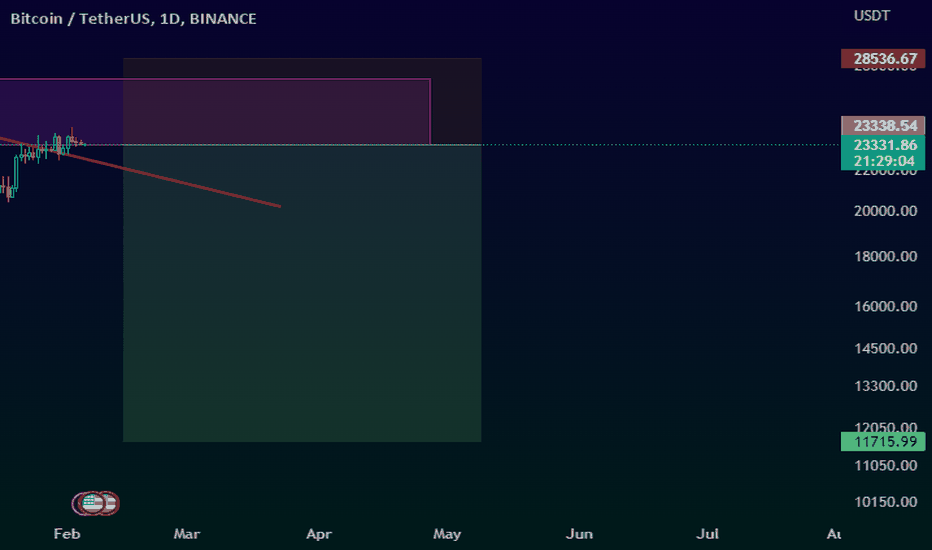The width and height of the screenshot is (932, 550).
Task: Click the Bitcoin / TetherUS chart title
Action: [x=133, y=19]
